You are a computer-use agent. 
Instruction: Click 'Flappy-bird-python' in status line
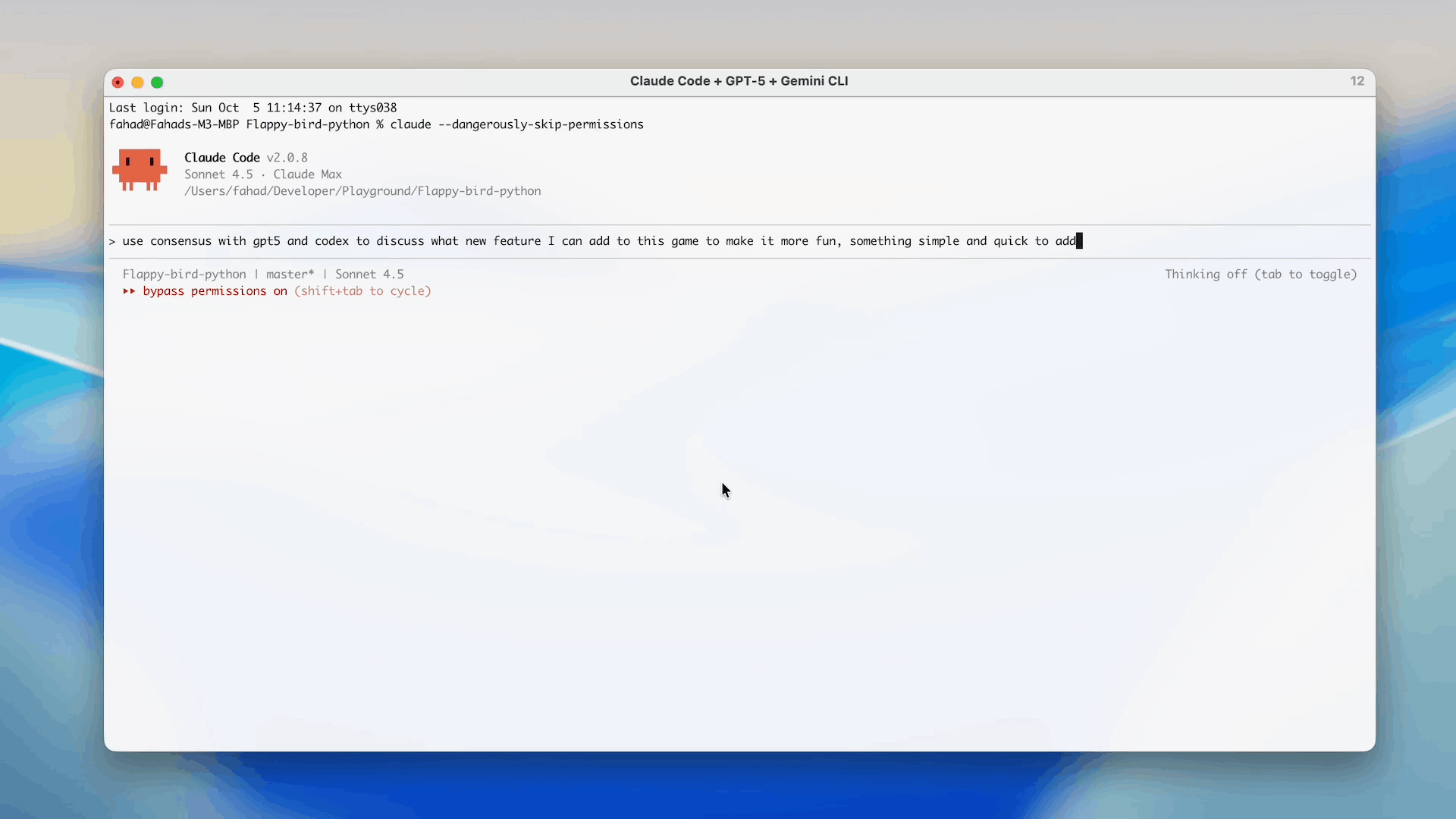click(x=184, y=275)
